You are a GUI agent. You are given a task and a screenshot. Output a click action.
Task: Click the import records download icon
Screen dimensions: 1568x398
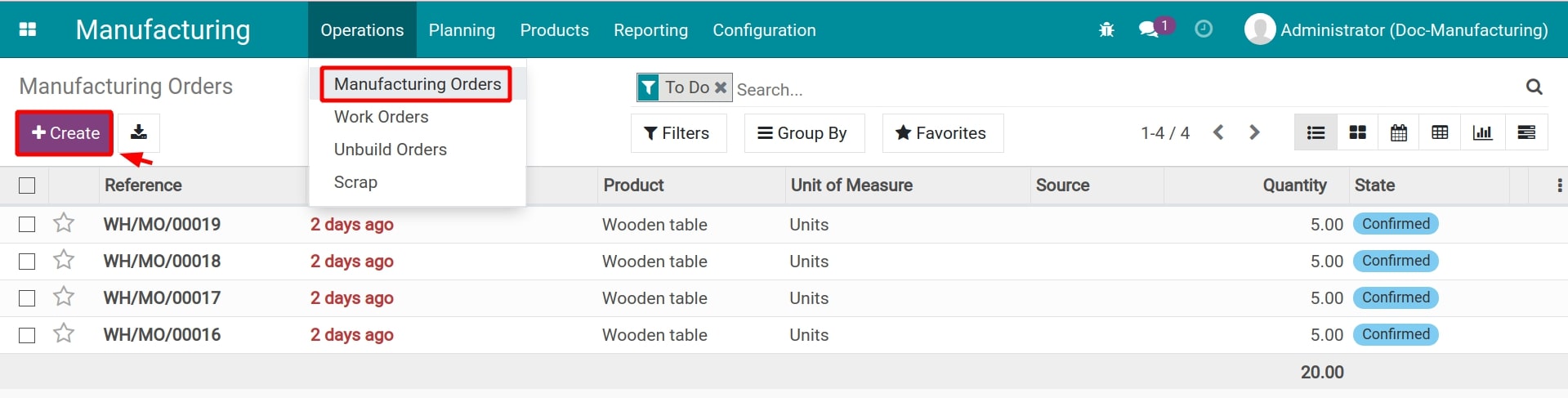coord(139,132)
